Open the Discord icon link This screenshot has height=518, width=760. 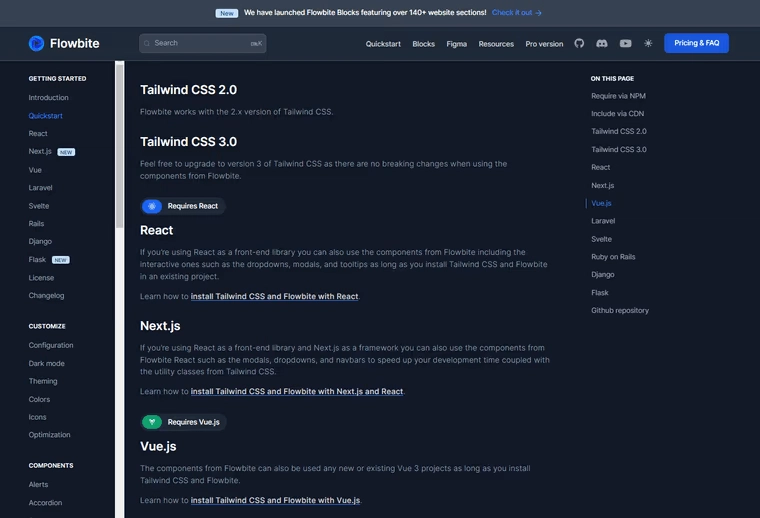tap(602, 44)
